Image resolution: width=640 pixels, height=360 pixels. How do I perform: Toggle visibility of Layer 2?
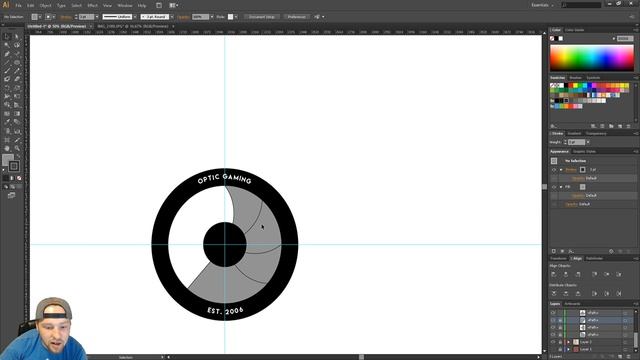tap(553, 342)
